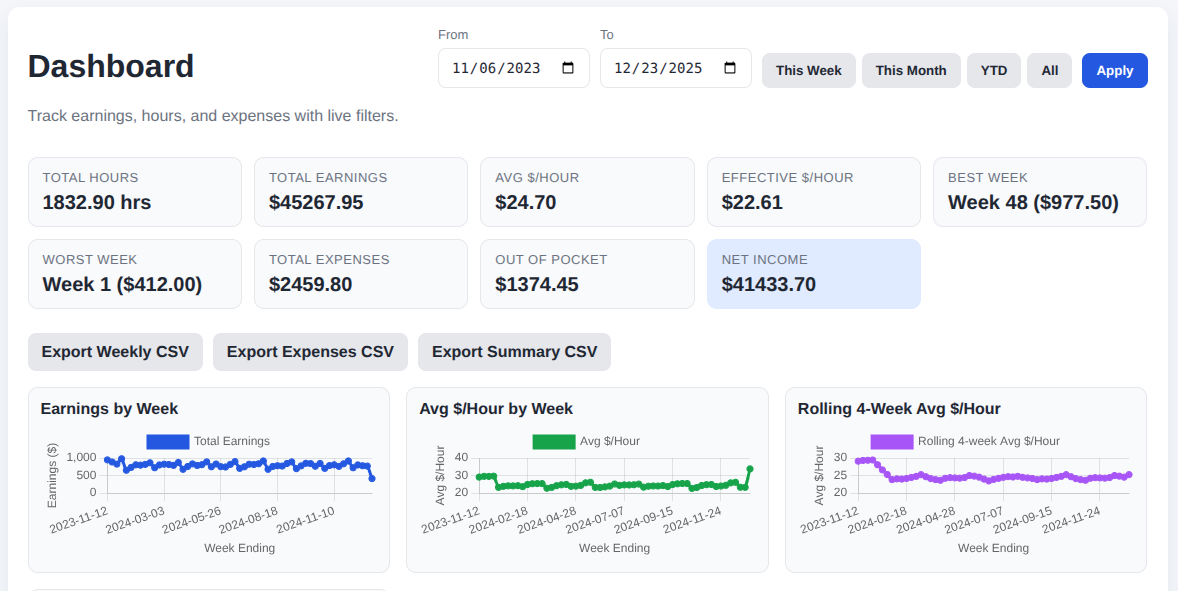1178x591 pixels.
Task: Click last data point in Avg $/Hour chart
Action: click(x=750, y=469)
